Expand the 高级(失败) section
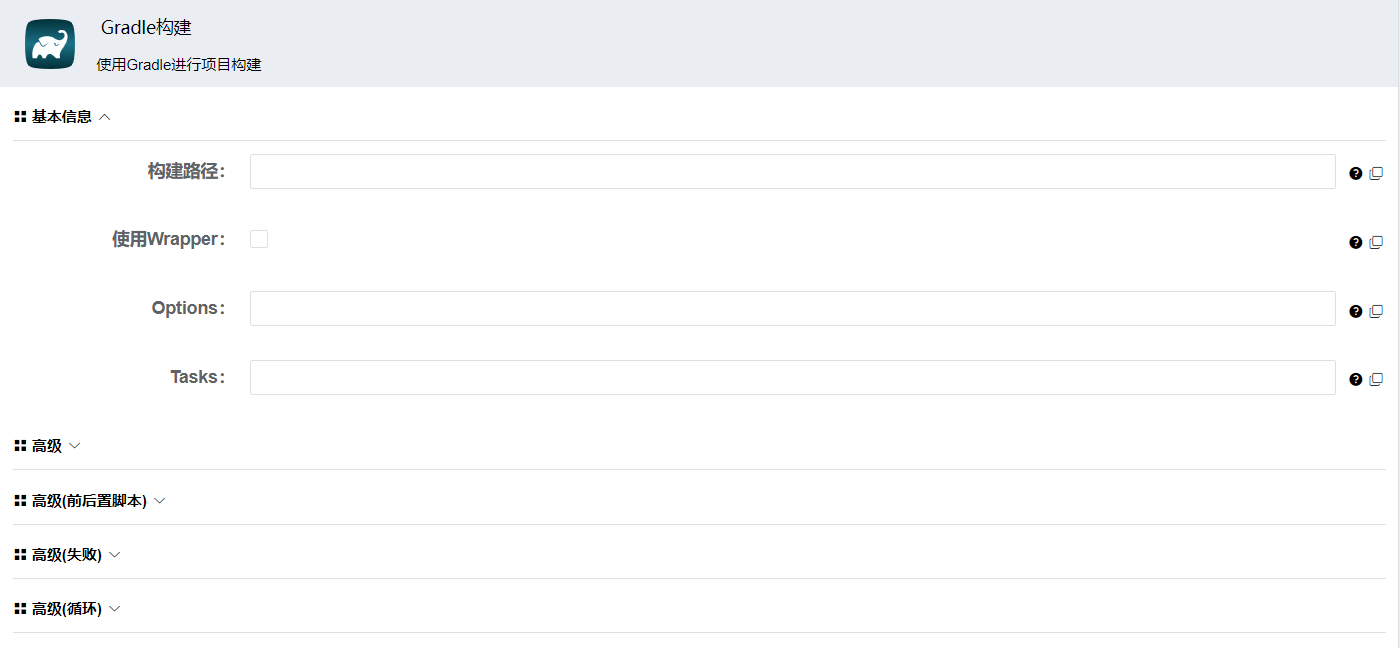 point(114,554)
